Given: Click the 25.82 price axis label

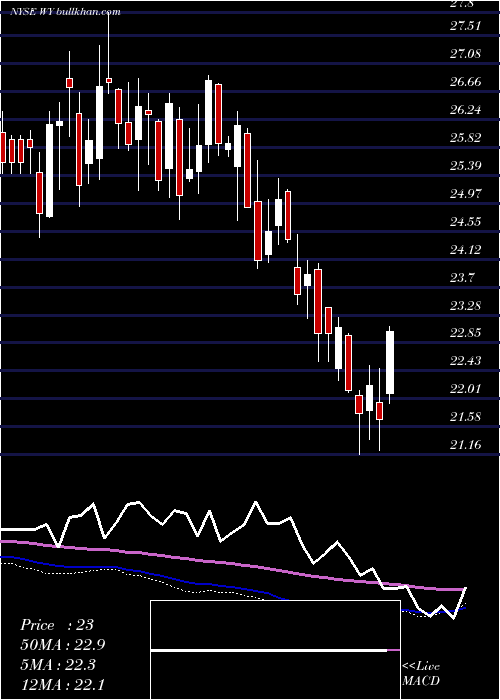Looking at the screenshot, I should (x=466, y=138).
